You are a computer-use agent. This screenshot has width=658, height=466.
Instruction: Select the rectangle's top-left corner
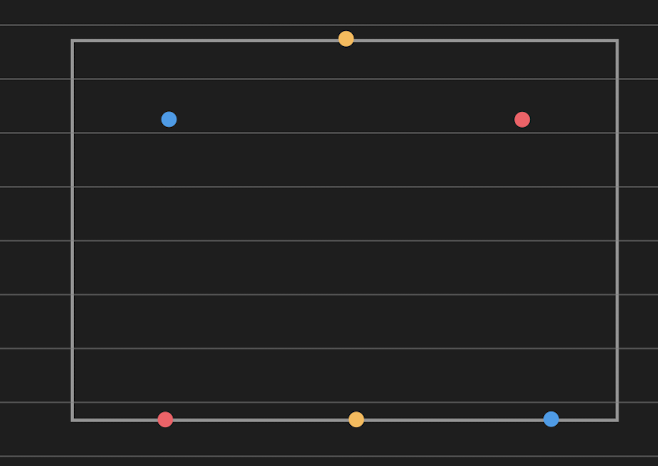click(73, 41)
